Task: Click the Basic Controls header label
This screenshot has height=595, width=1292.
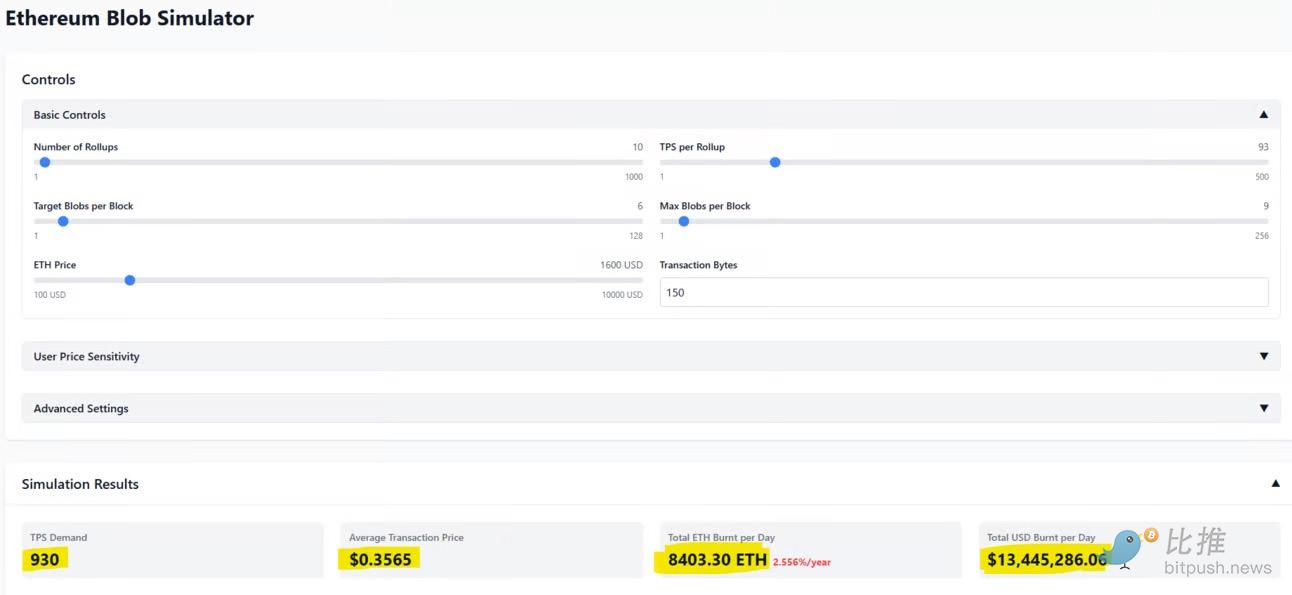Action: point(70,115)
